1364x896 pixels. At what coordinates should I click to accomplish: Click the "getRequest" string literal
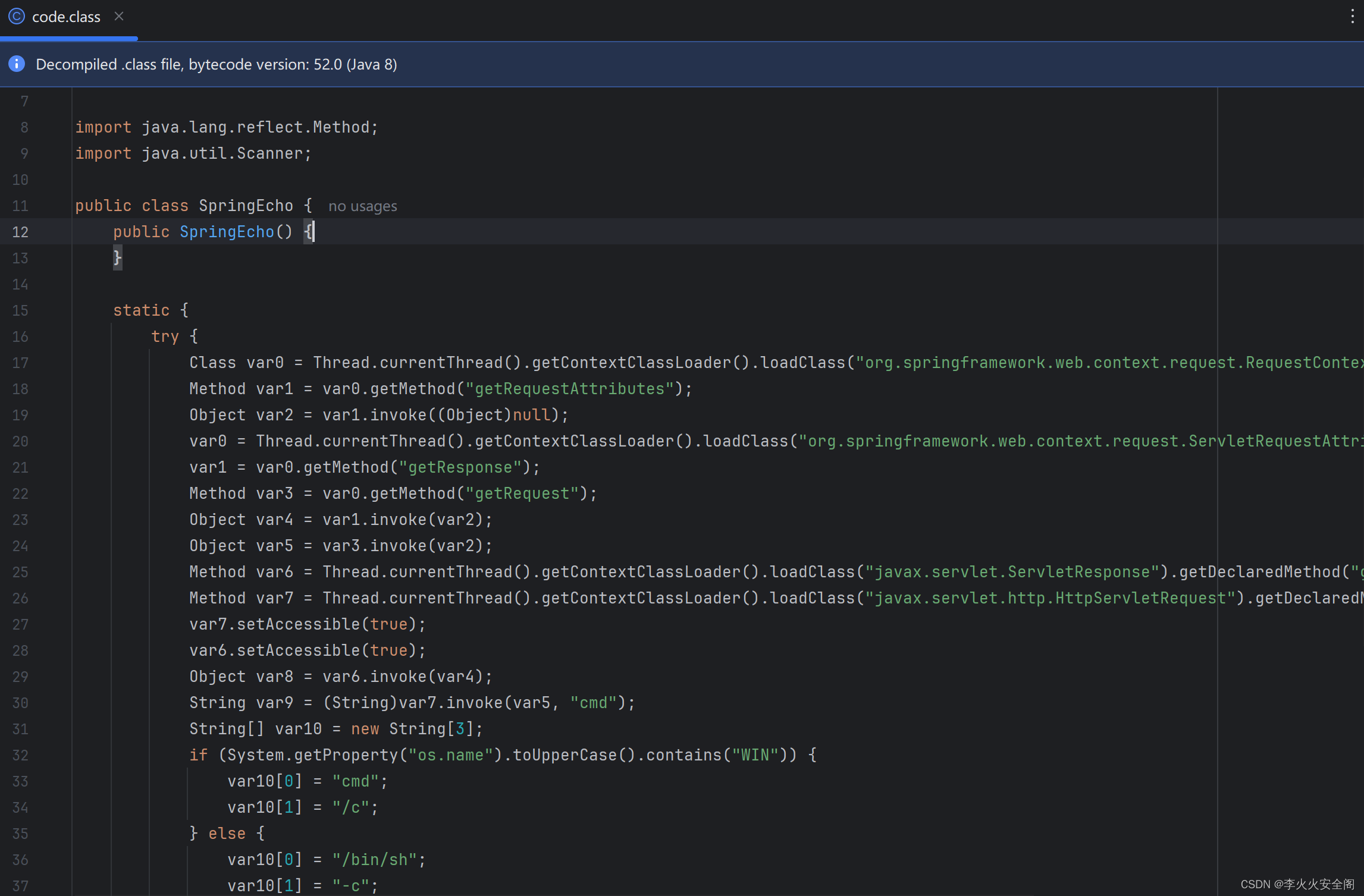pyautogui.click(x=522, y=493)
